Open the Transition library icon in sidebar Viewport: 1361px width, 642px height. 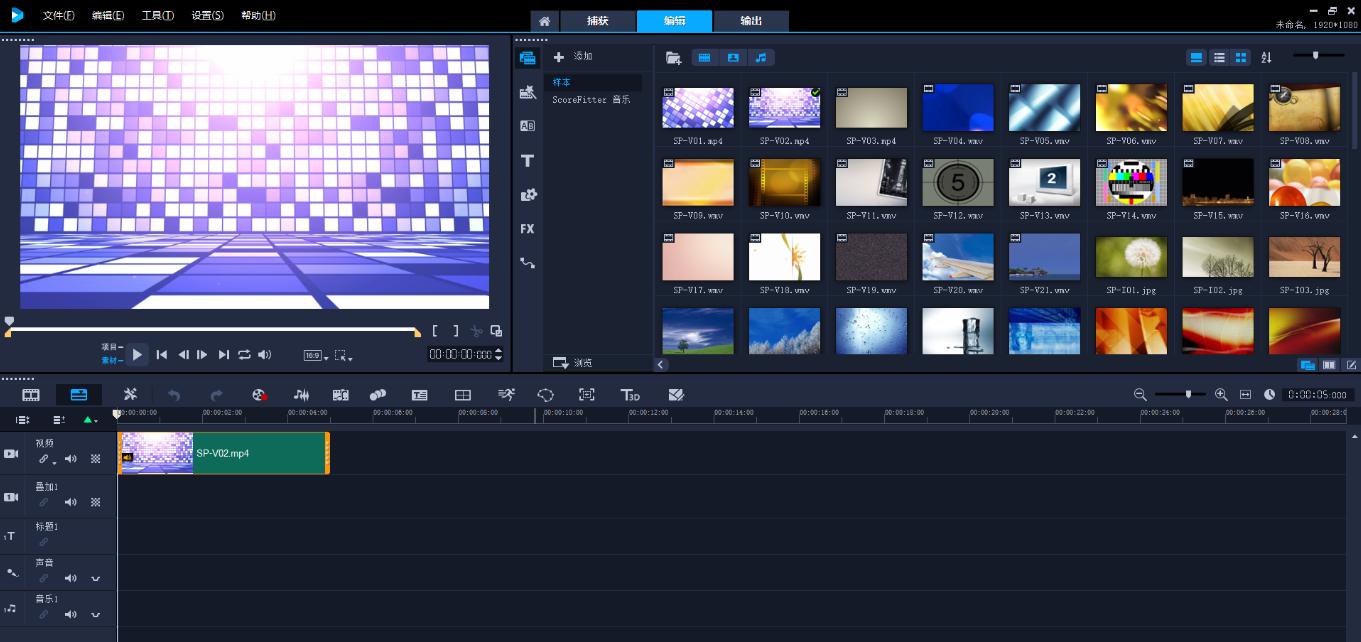point(527,126)
